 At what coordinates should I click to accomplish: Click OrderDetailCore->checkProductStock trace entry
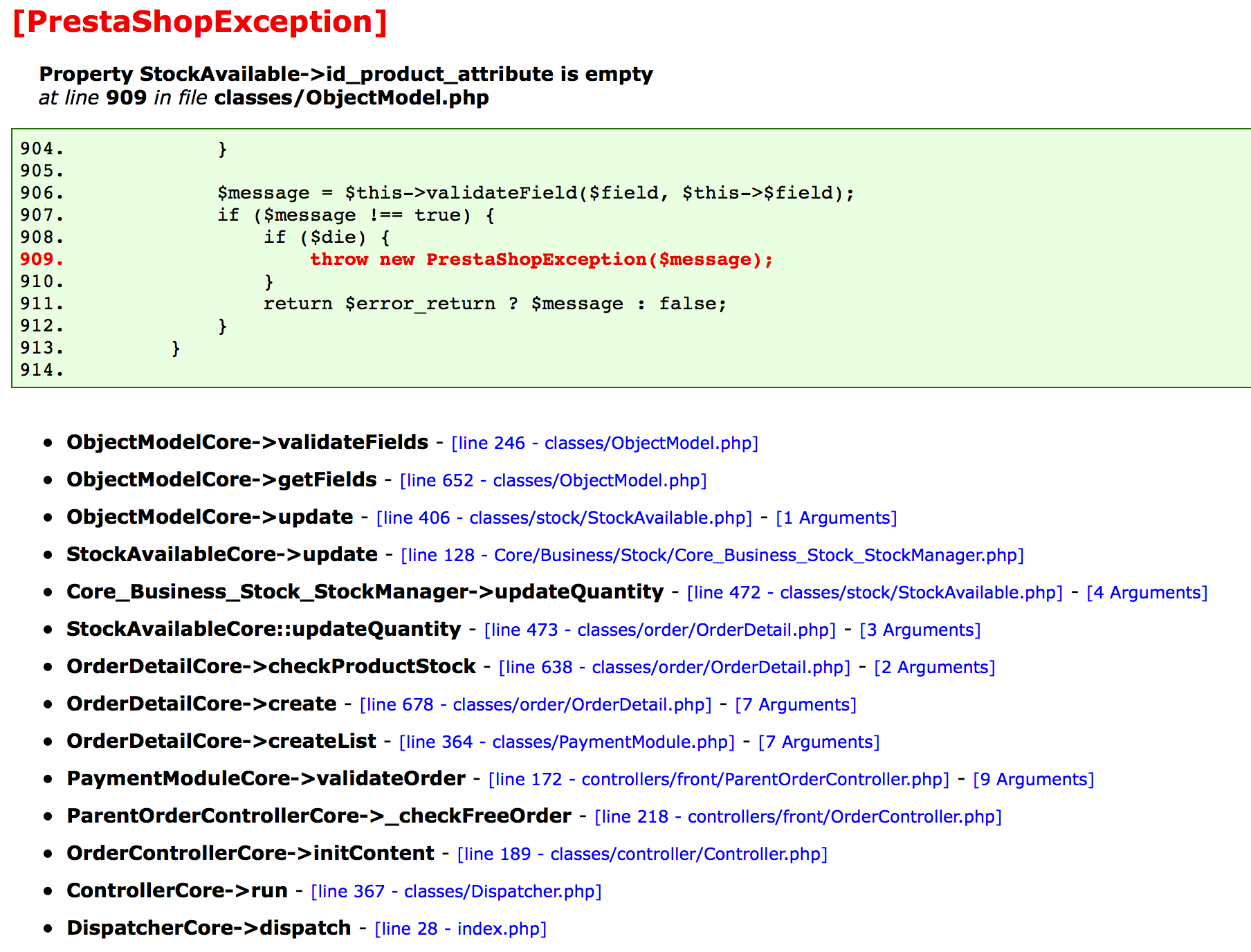tap(271, 667)
